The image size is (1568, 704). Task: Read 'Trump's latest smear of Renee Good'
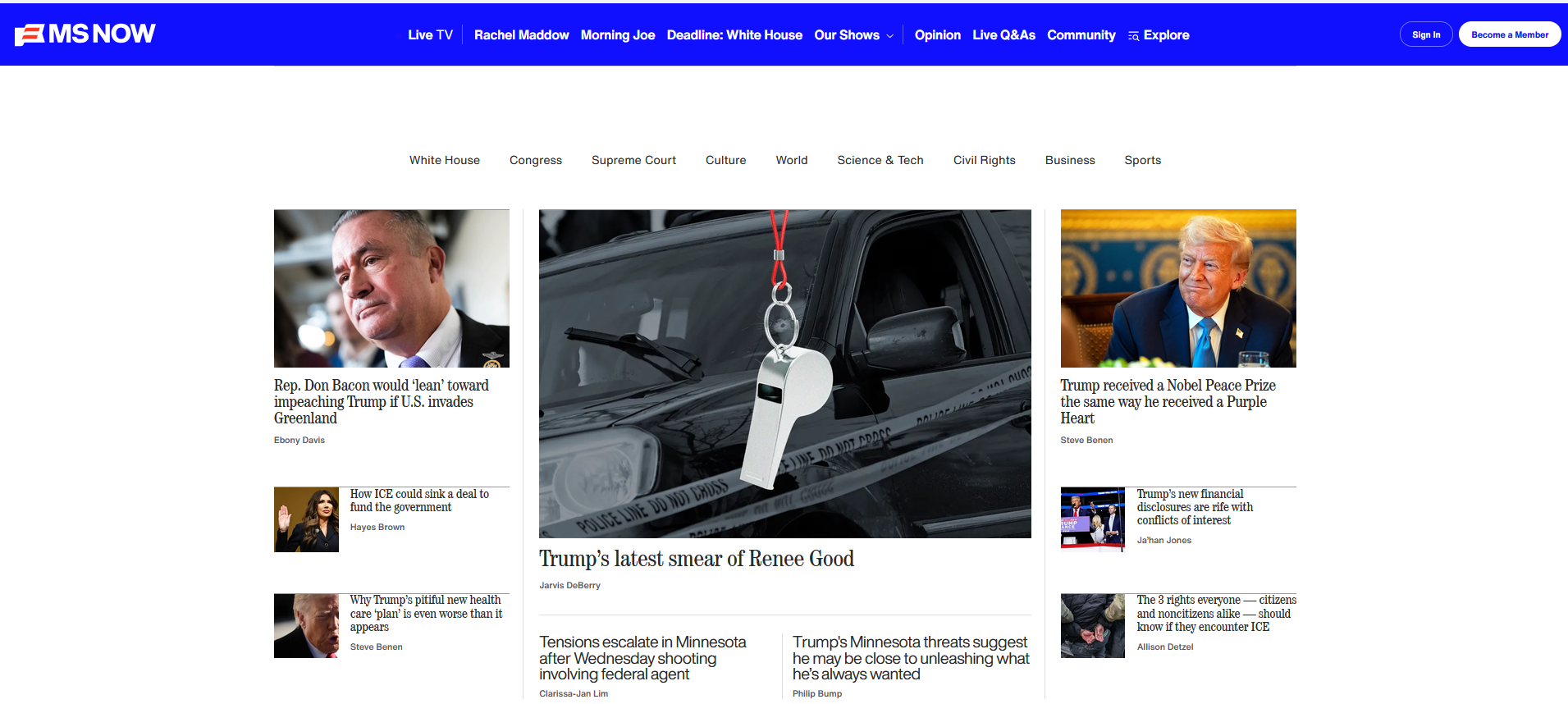[x=697, y=559]
